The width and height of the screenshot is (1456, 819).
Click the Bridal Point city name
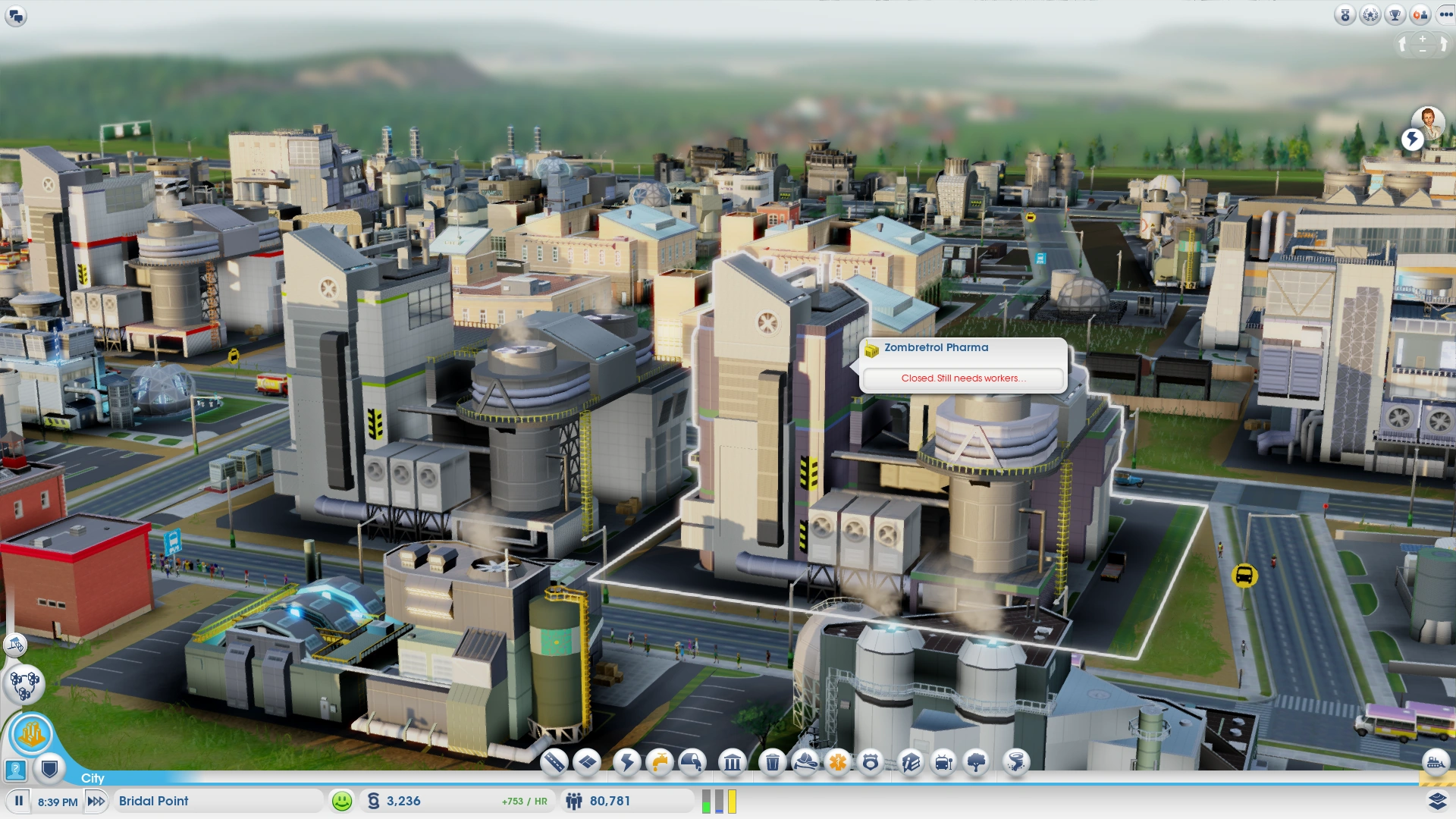(153, 801)
